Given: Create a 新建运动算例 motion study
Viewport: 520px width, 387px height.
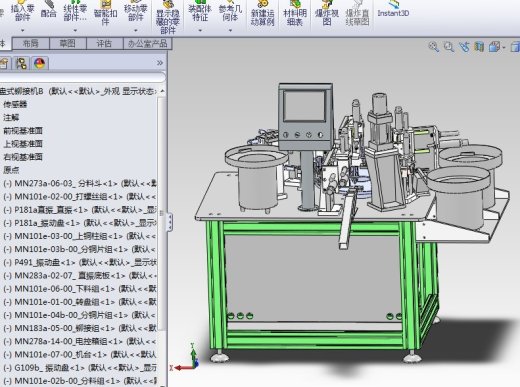Looking at the screenshot, I should 263,13.
